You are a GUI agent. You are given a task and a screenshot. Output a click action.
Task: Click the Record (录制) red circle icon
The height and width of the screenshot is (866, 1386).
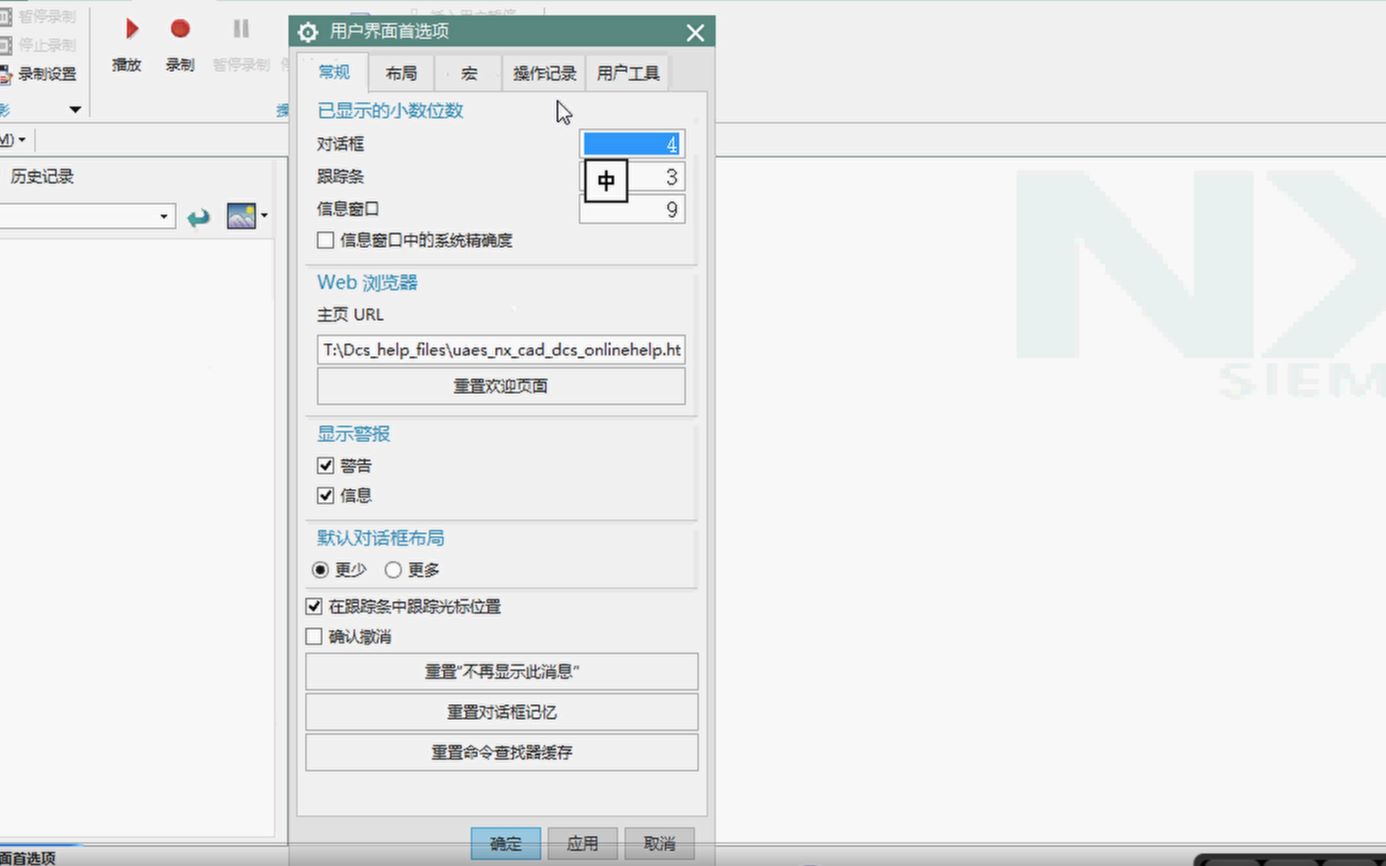point(180,29)
